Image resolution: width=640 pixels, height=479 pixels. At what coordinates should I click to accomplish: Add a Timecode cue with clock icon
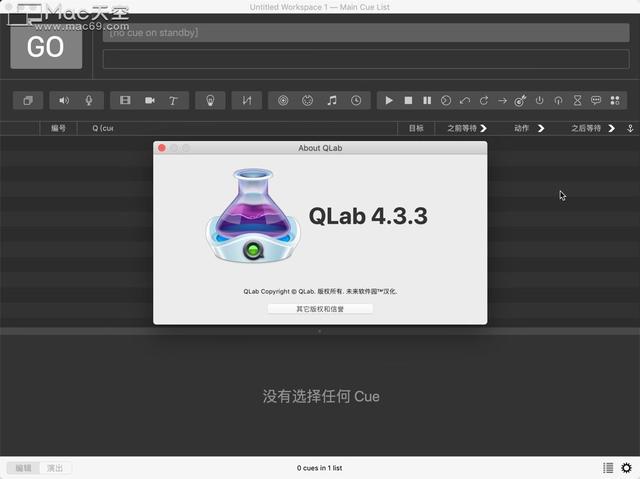(356, 100)
